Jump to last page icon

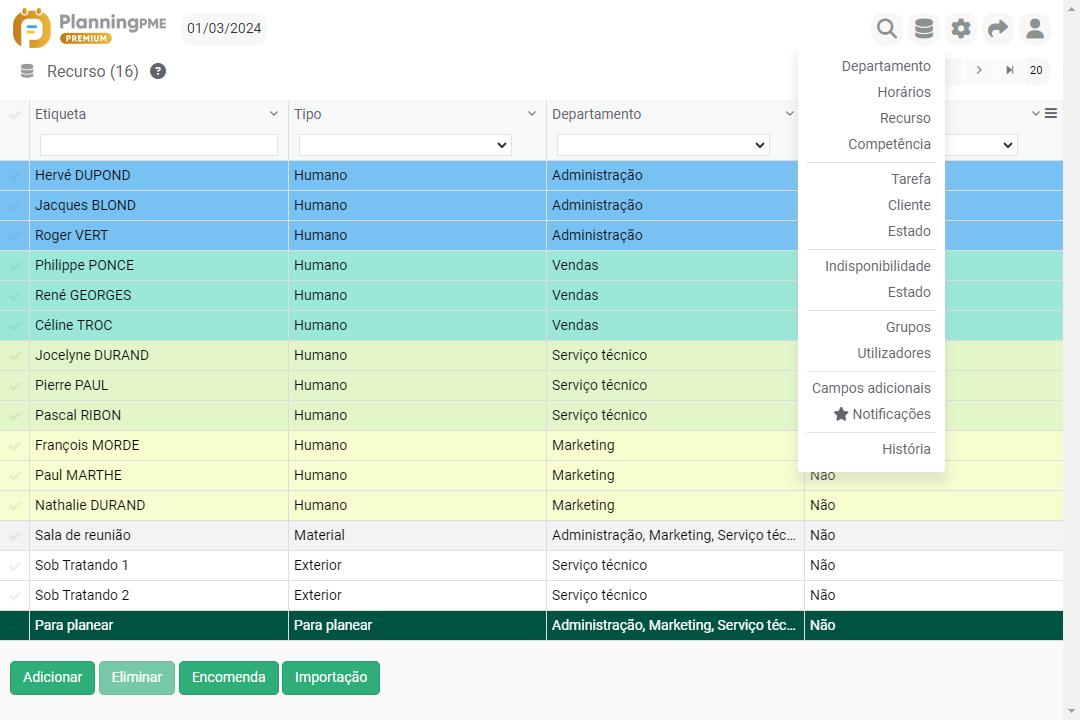coord(1009,70)
